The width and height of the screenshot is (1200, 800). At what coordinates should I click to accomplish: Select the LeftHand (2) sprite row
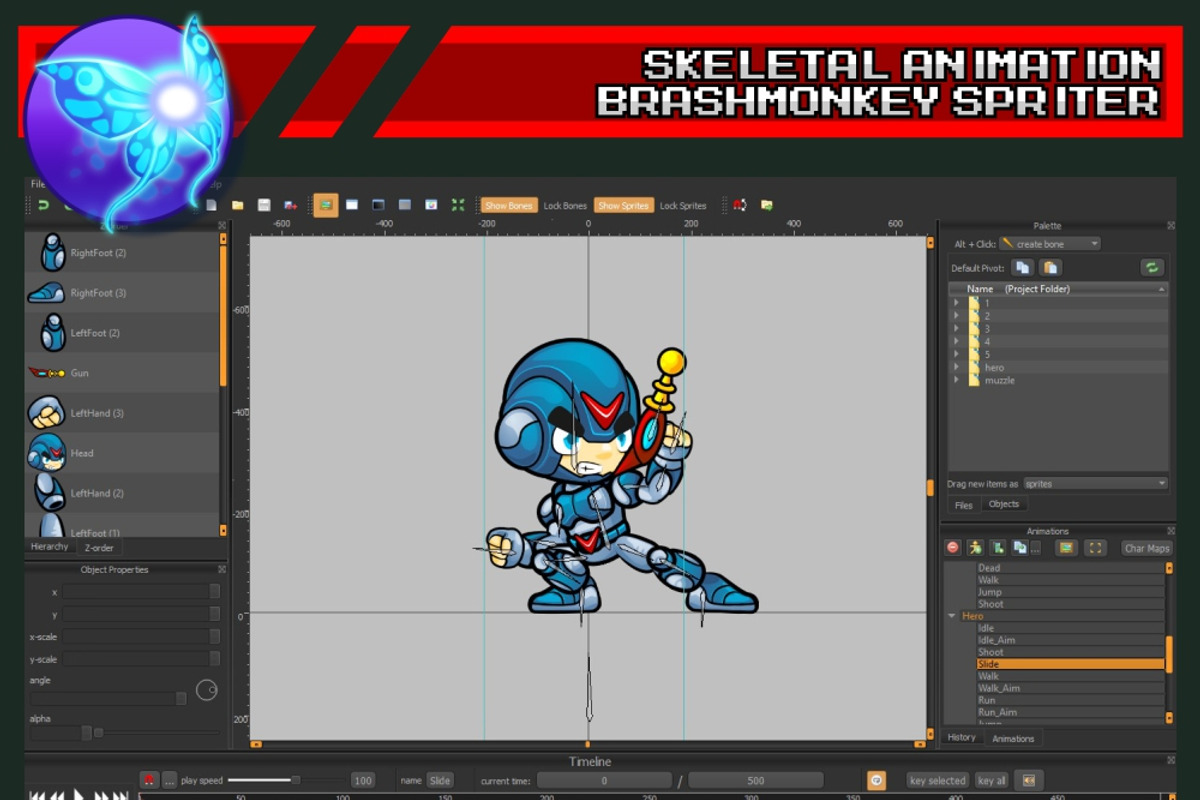pyautogui.click(x=122, y=493)
